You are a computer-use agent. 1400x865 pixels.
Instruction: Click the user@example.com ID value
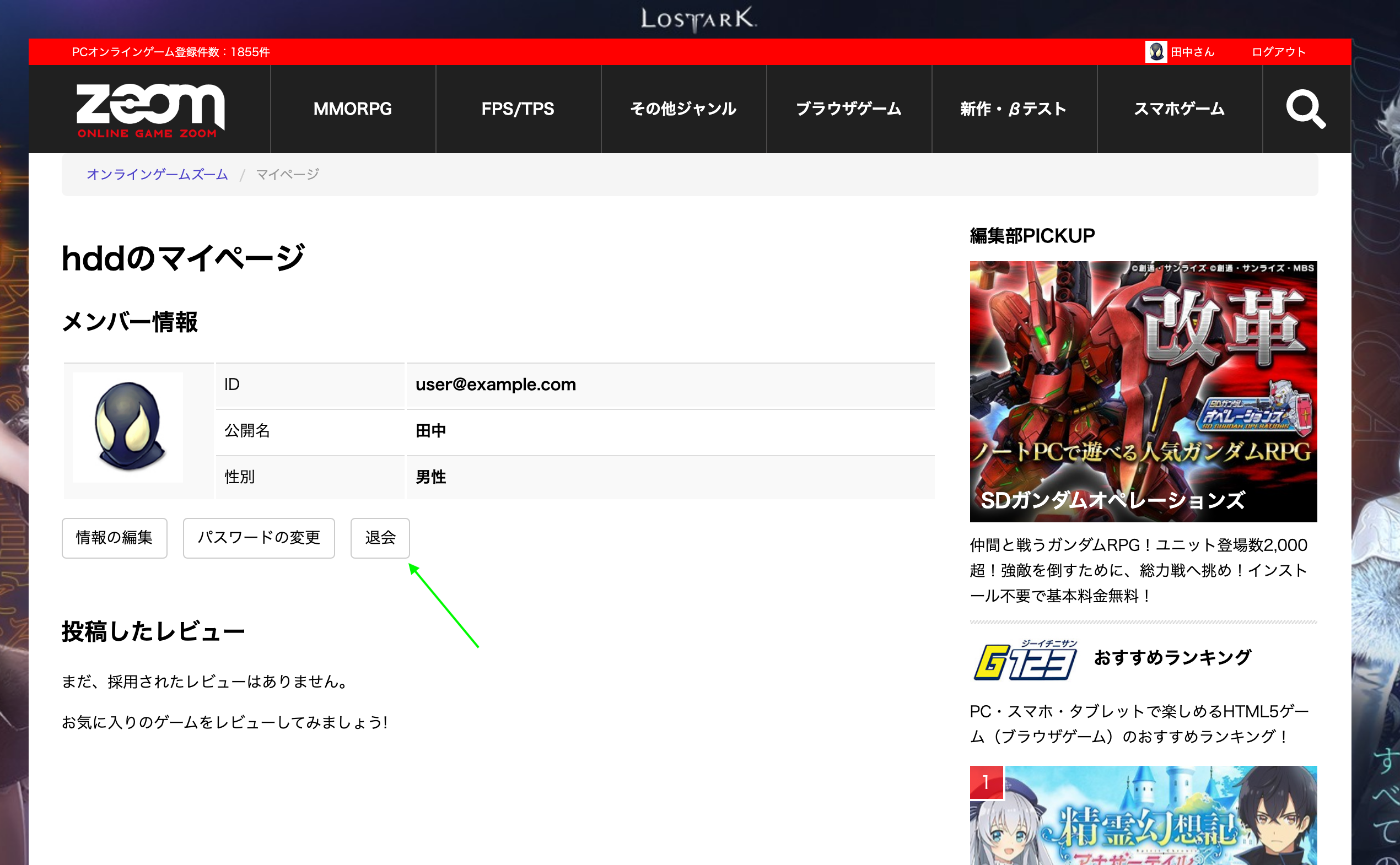pyautogui.click(x=496, y=385)
